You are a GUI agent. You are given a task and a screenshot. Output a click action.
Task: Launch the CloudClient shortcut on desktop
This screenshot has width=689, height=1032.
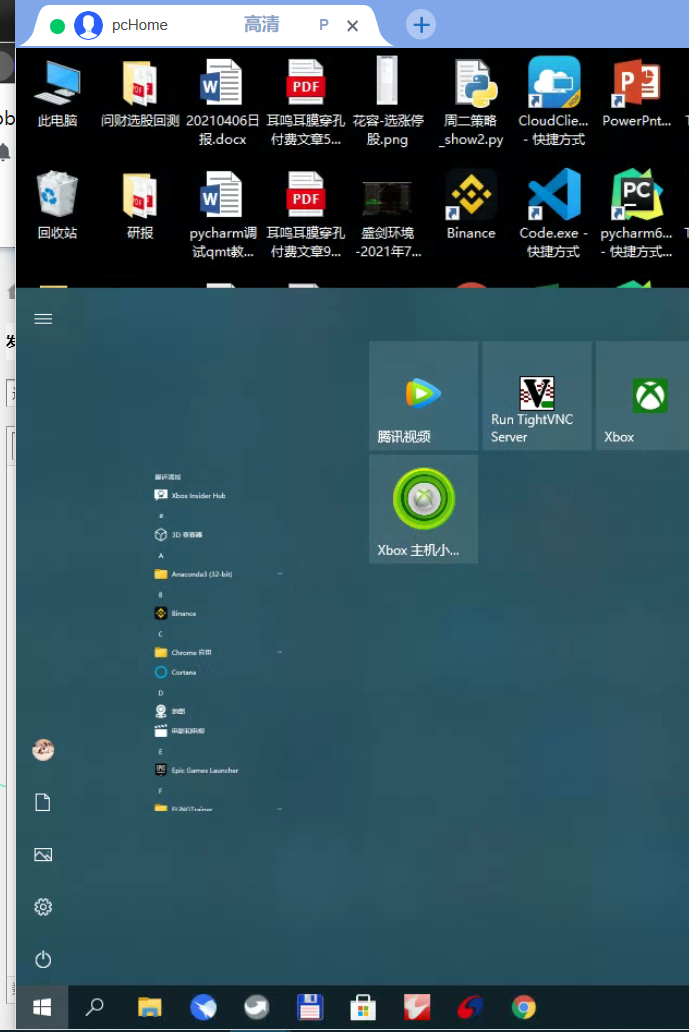[553, 101]
